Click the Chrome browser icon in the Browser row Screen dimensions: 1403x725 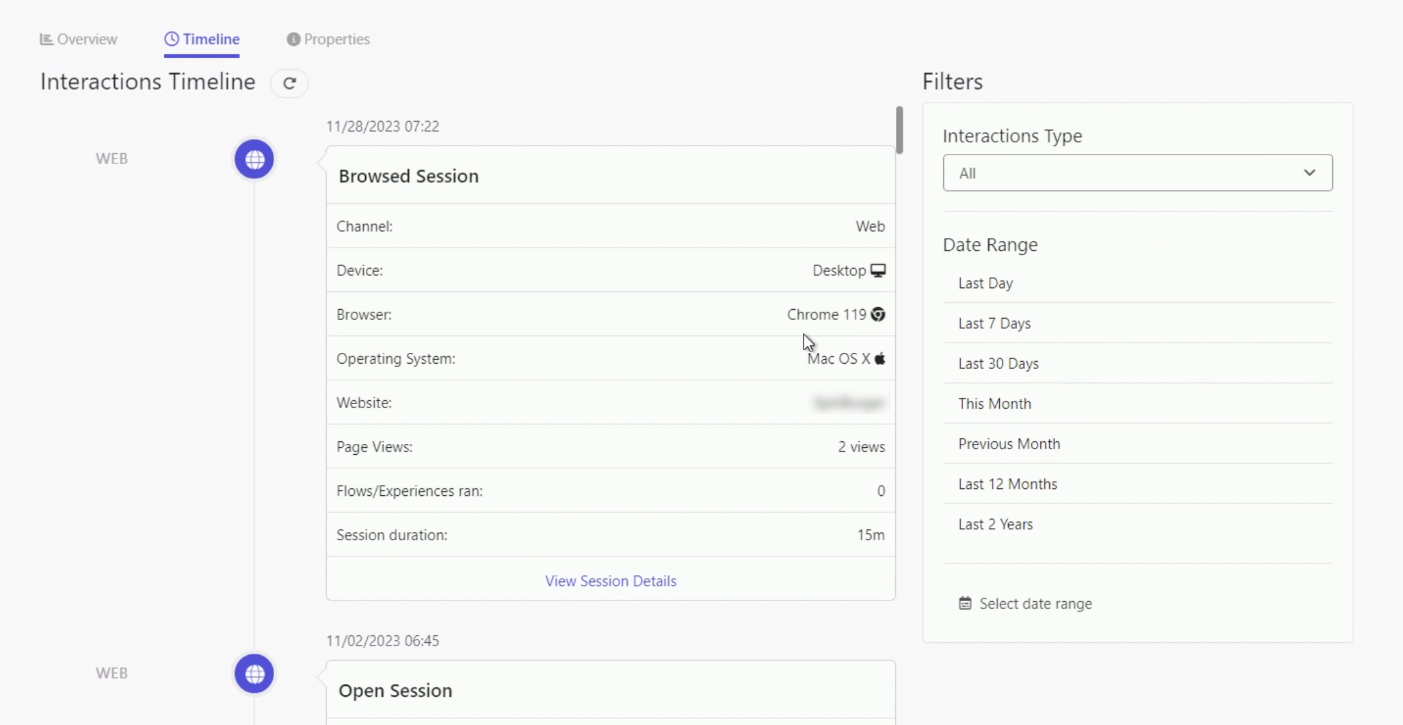click(876, 314)
